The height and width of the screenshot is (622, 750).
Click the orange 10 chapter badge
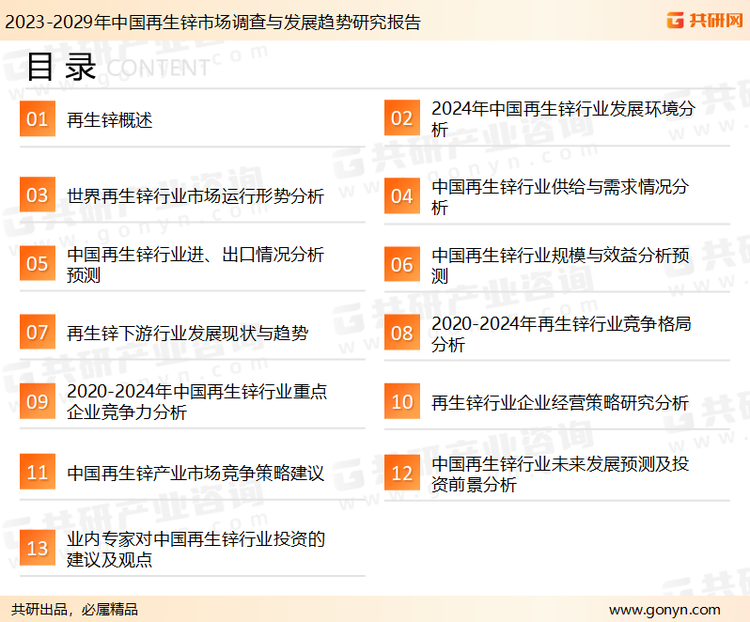402,401
